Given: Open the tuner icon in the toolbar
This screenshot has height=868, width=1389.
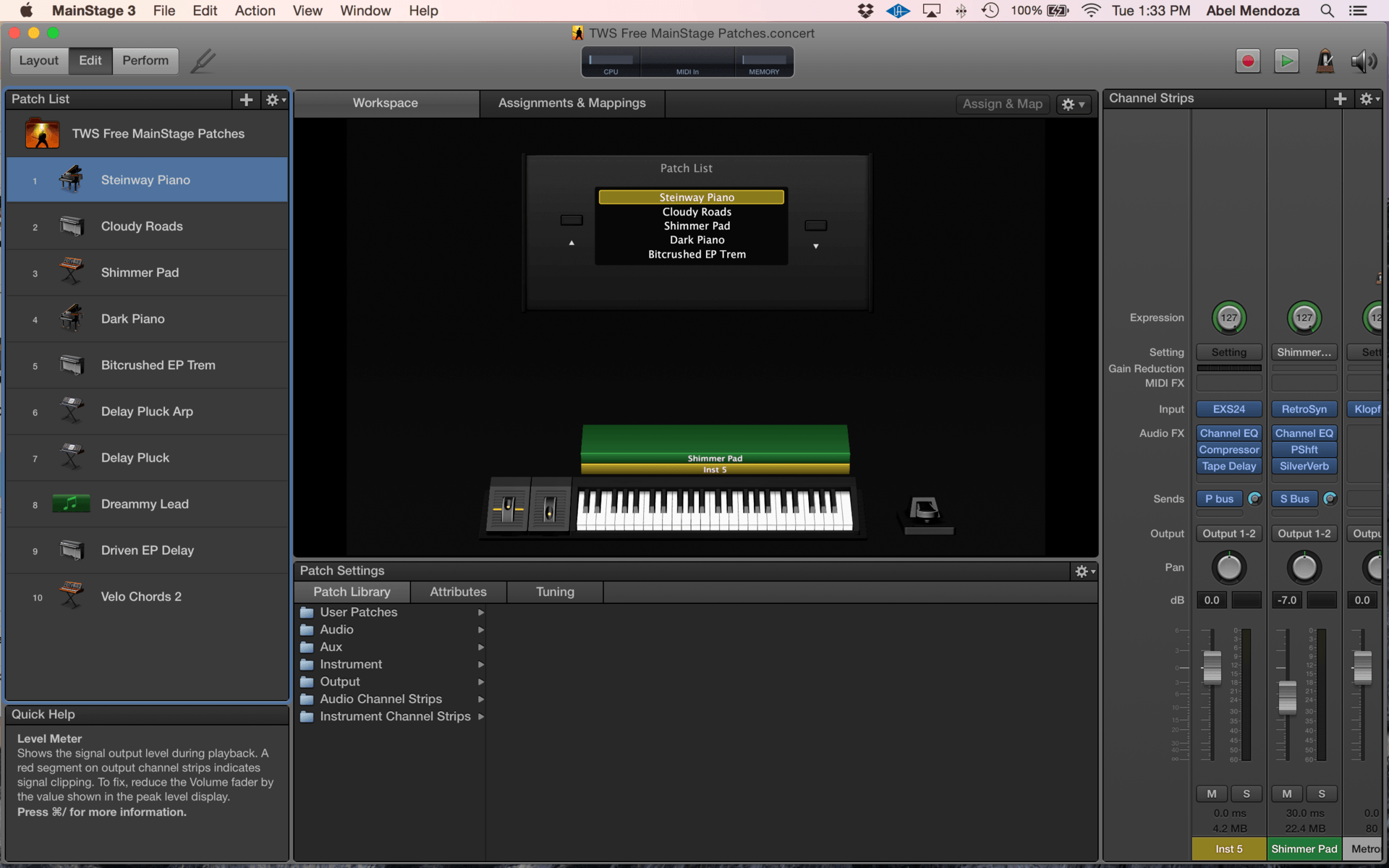Looking at the screenshot, I should click(203, 61).
